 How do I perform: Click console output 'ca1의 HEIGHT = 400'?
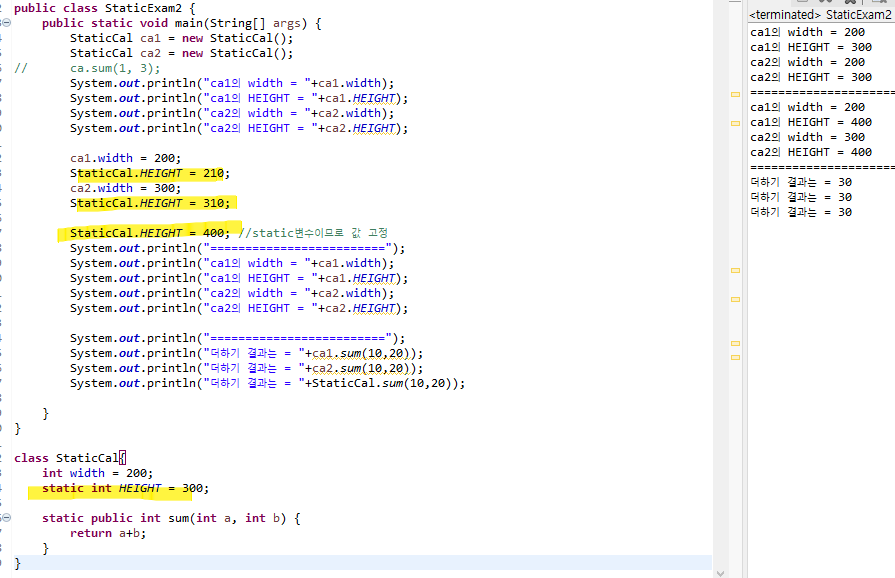click(811, 122)
